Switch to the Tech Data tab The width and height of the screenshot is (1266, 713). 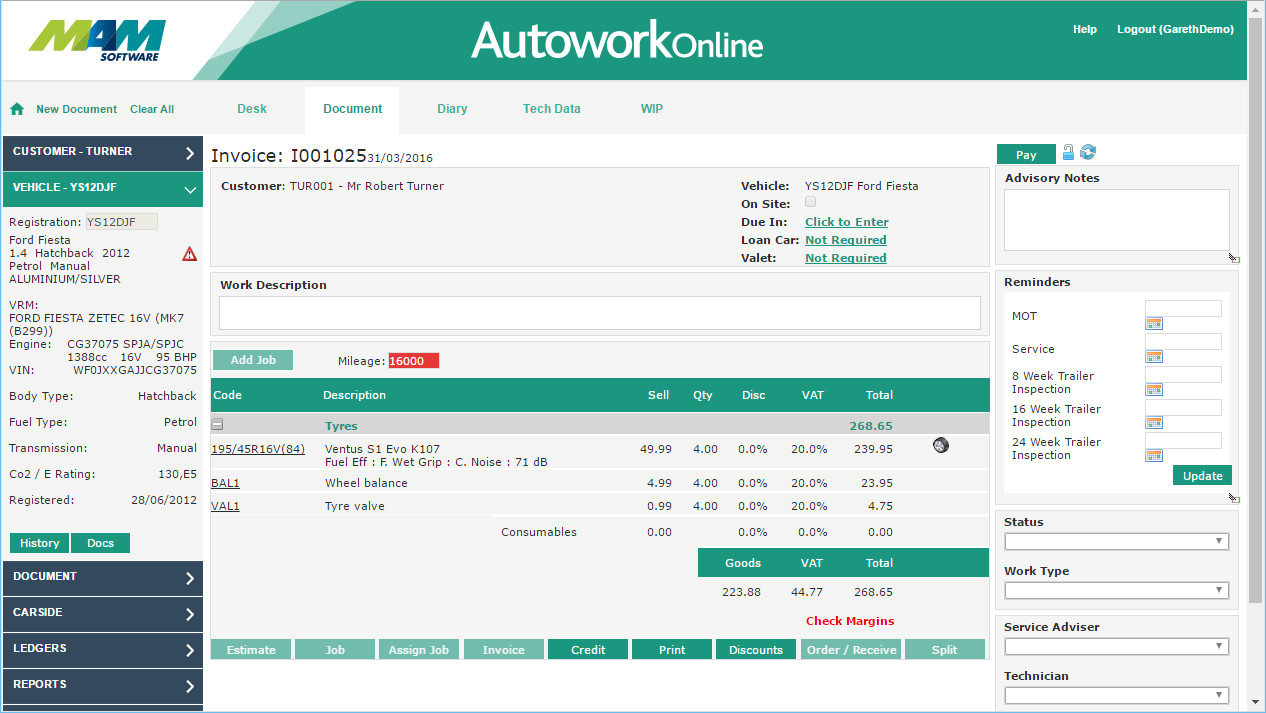pyautogui.click(x=551, y=109)
